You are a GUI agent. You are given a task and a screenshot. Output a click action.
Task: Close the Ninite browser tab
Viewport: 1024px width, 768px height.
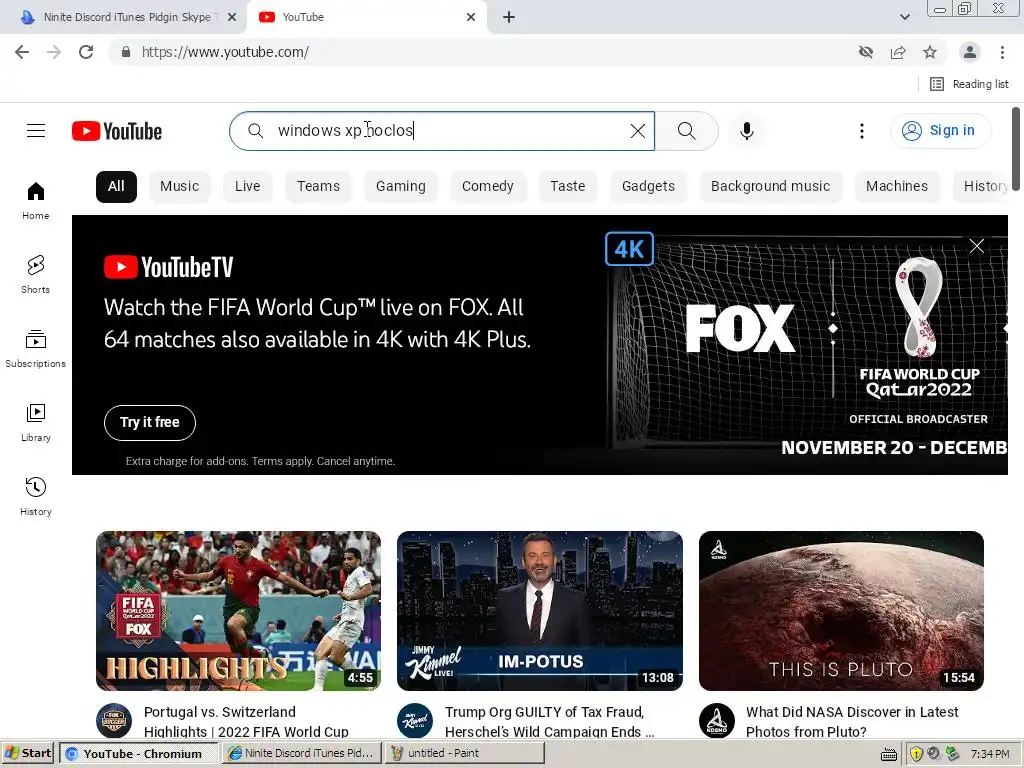click(x=232, y=17)
